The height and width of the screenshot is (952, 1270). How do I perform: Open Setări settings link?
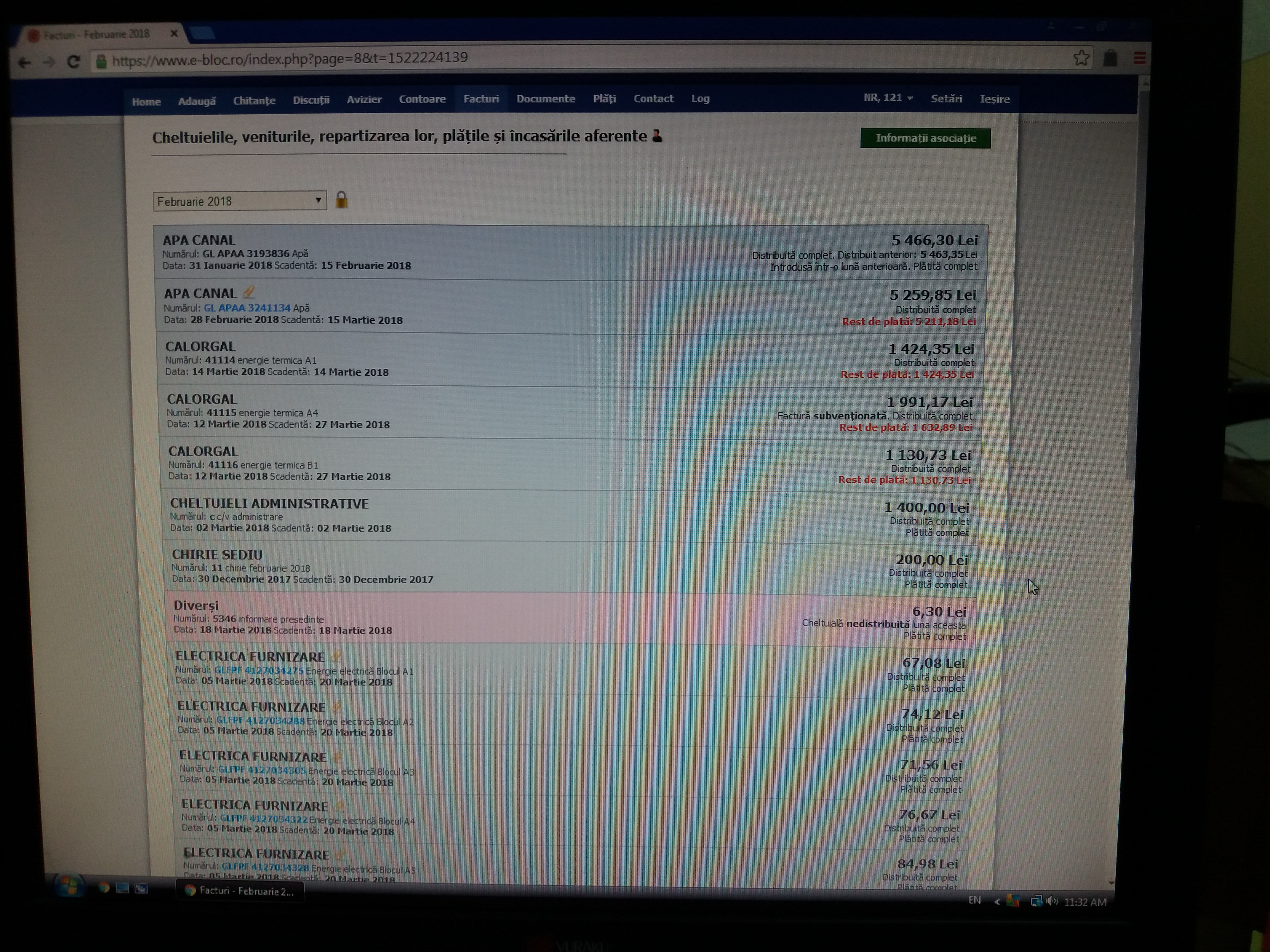pyautogui.click(x=946, y=99)
